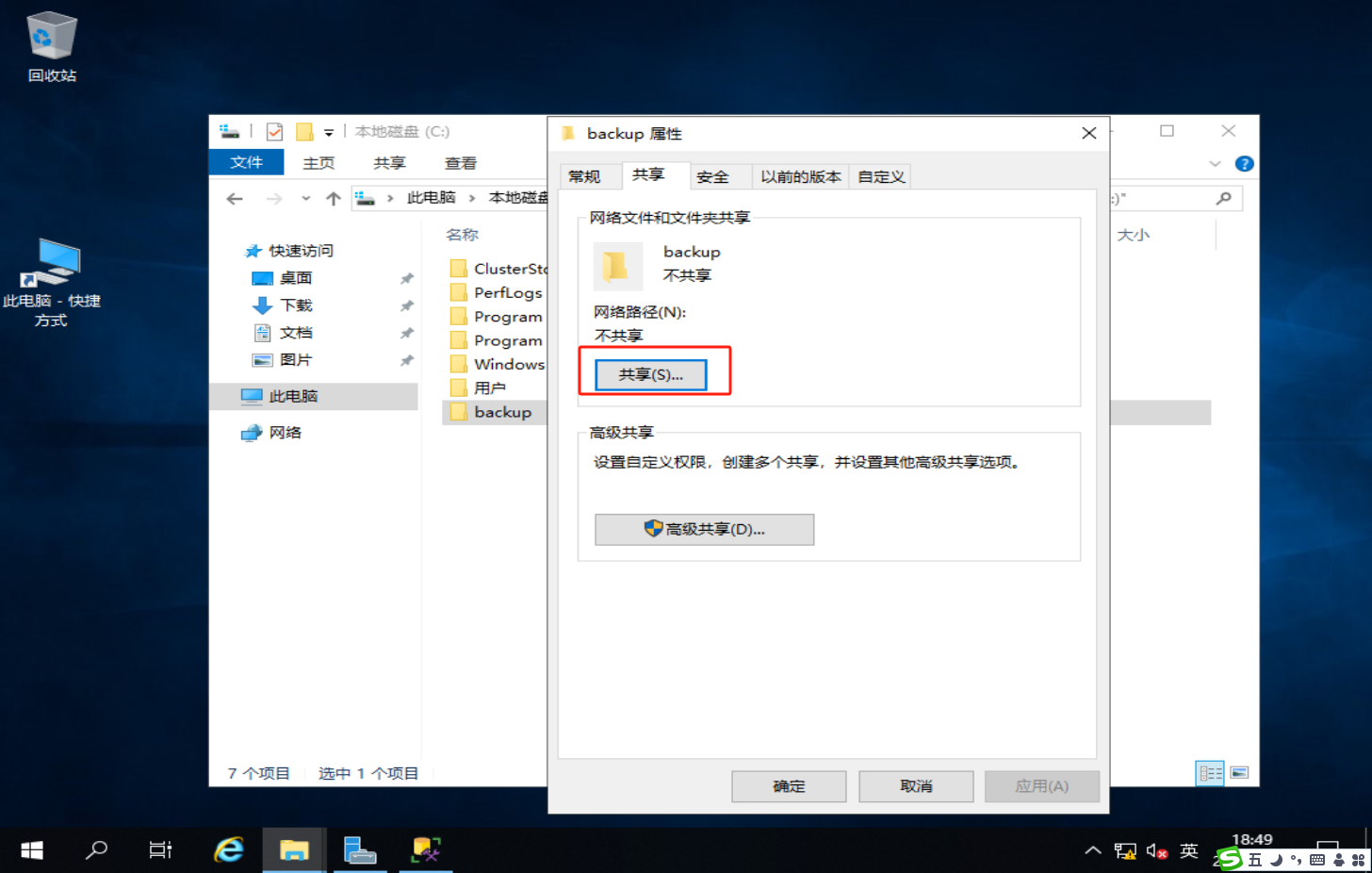Click the drive icon in the address bar
1372x873 pixels.
click(366, 198)
